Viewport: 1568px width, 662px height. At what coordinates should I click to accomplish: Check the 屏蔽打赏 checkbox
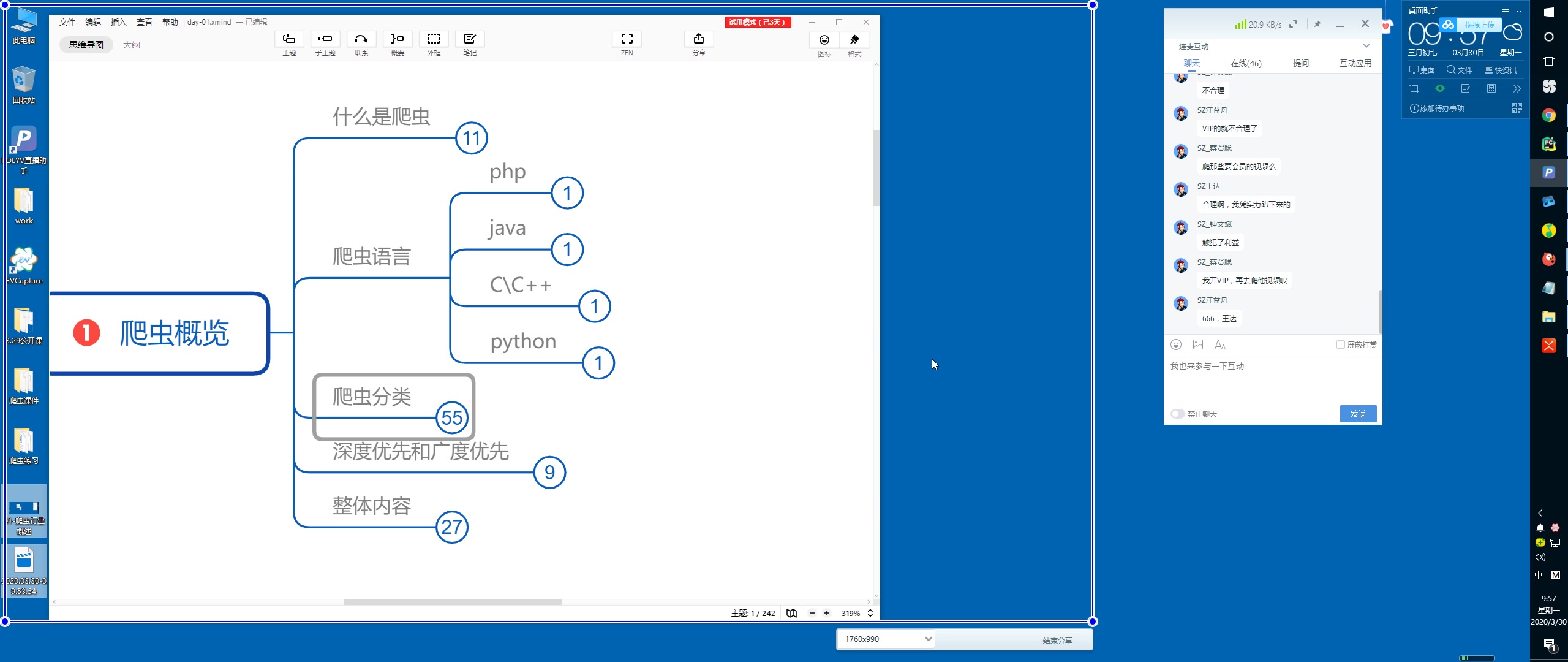[x=1340, y=344]
